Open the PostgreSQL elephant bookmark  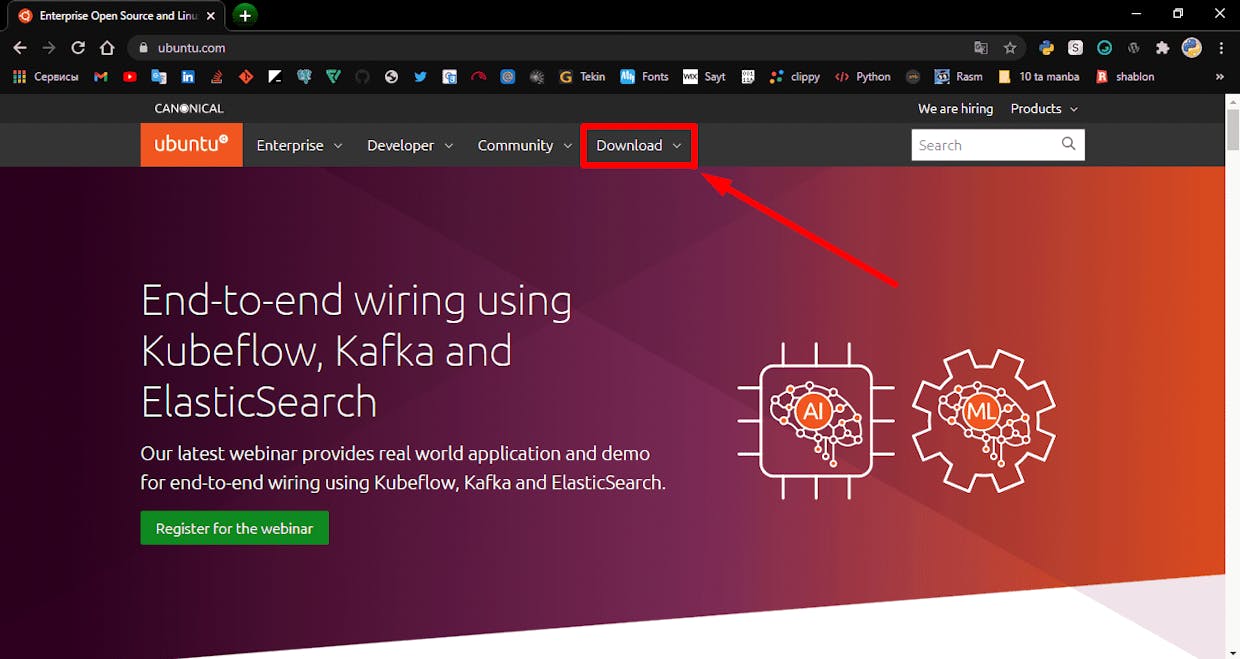(304, 76)
